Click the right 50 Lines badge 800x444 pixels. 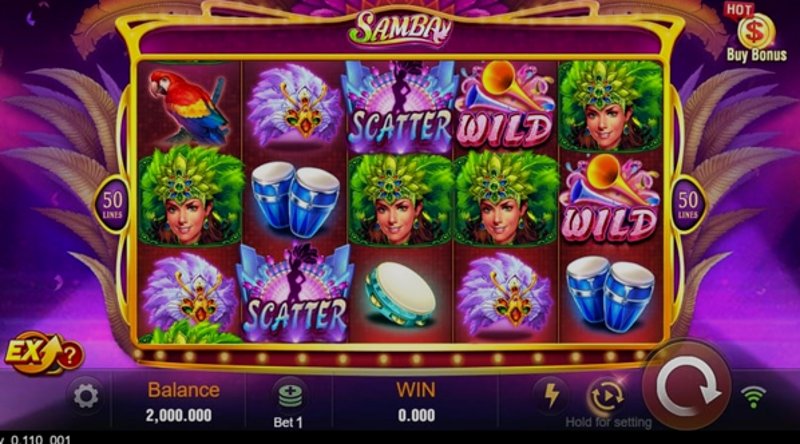[x=688, y=205]
